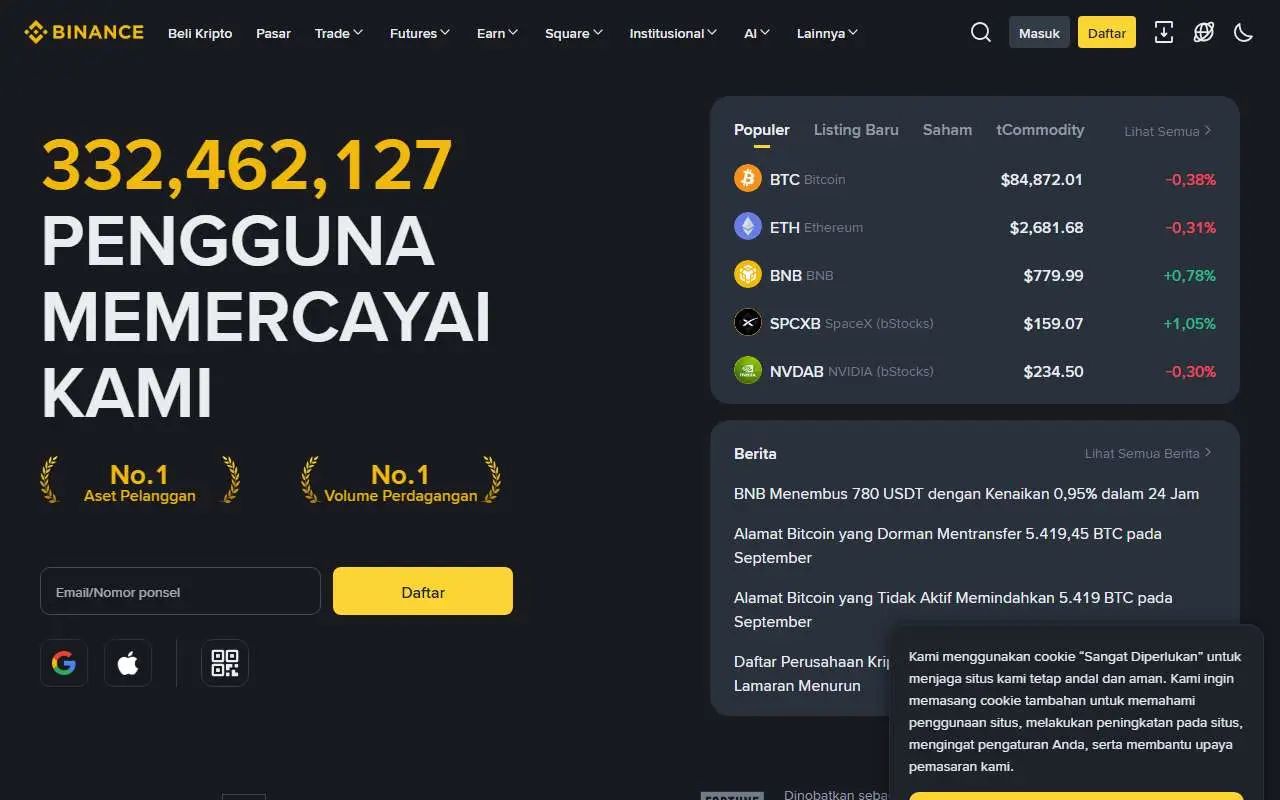
Task: Click the NVDAB change -0,30%
Action: click(1191, 372)
